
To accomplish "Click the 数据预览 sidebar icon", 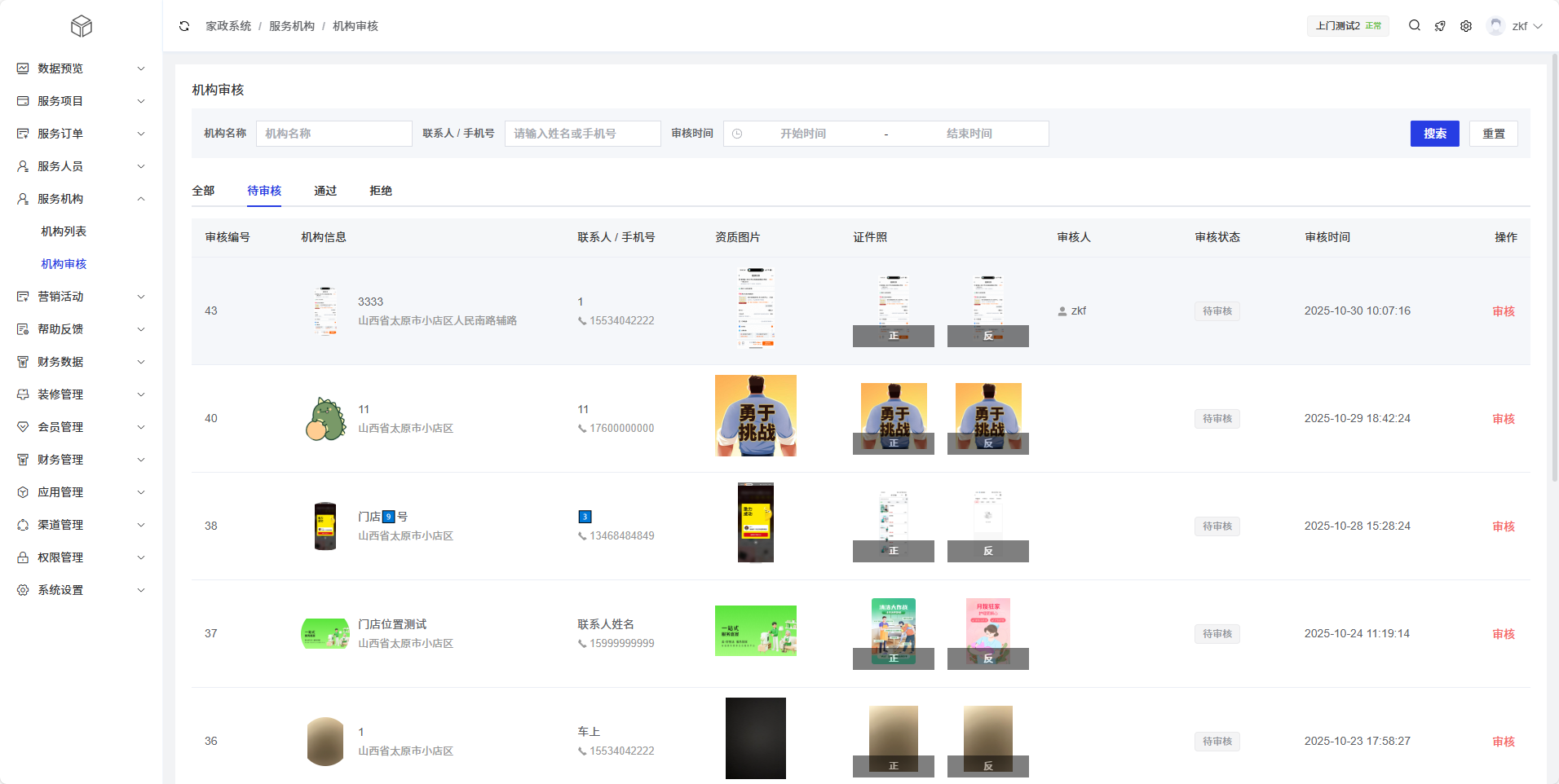I will pos(23,68).
